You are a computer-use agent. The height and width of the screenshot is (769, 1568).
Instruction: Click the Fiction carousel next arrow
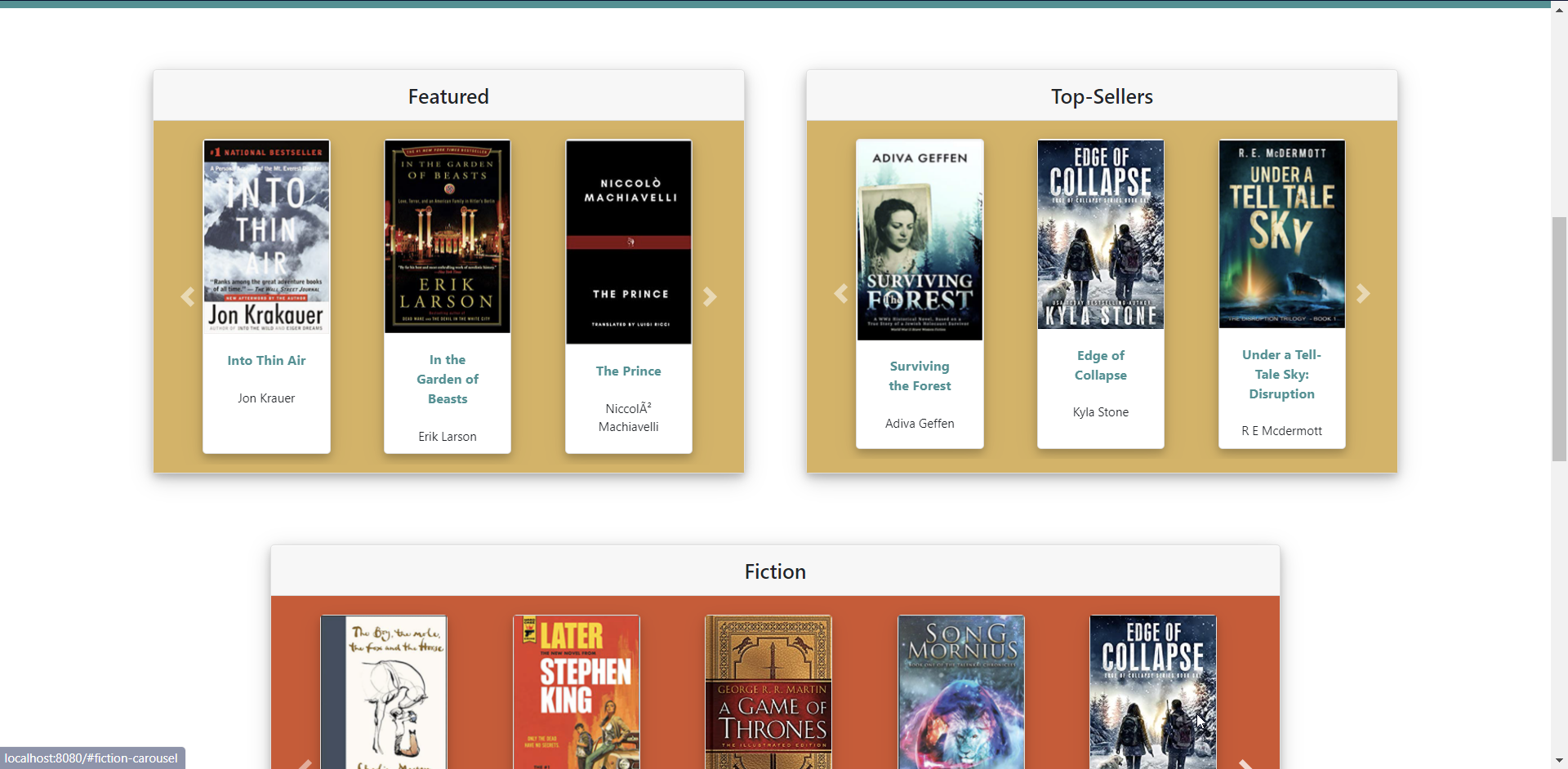click(1245, 763)
